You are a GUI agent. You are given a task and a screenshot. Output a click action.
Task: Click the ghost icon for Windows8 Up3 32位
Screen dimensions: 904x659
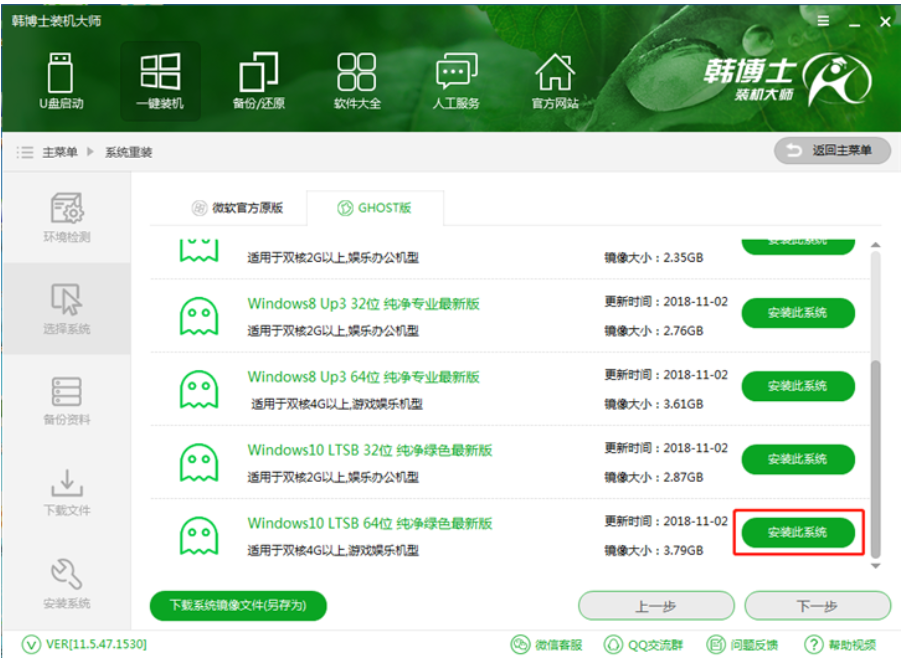199,316
